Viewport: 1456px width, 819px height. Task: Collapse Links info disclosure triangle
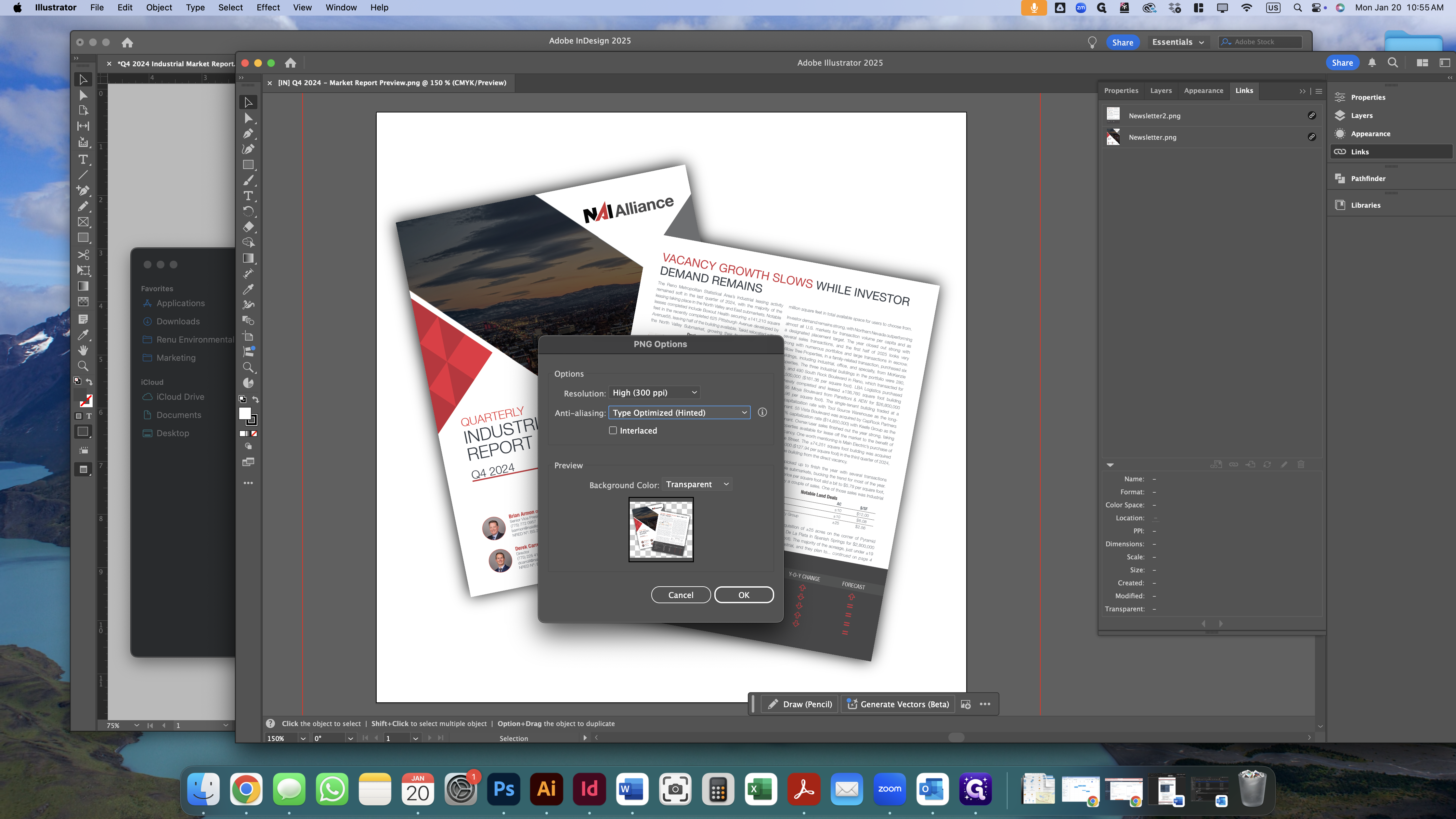1110,465
